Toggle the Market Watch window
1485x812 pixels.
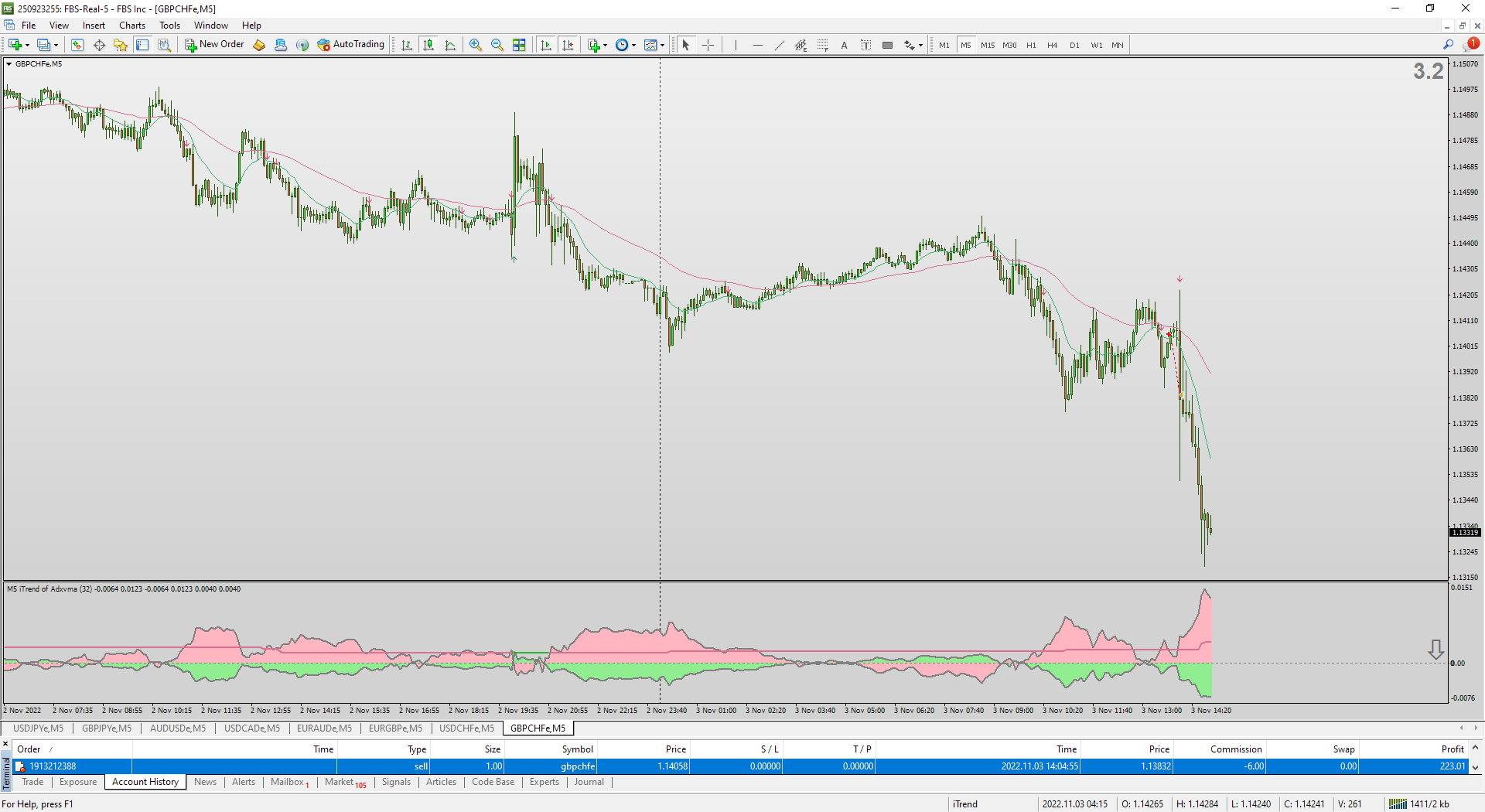(77, 45)
